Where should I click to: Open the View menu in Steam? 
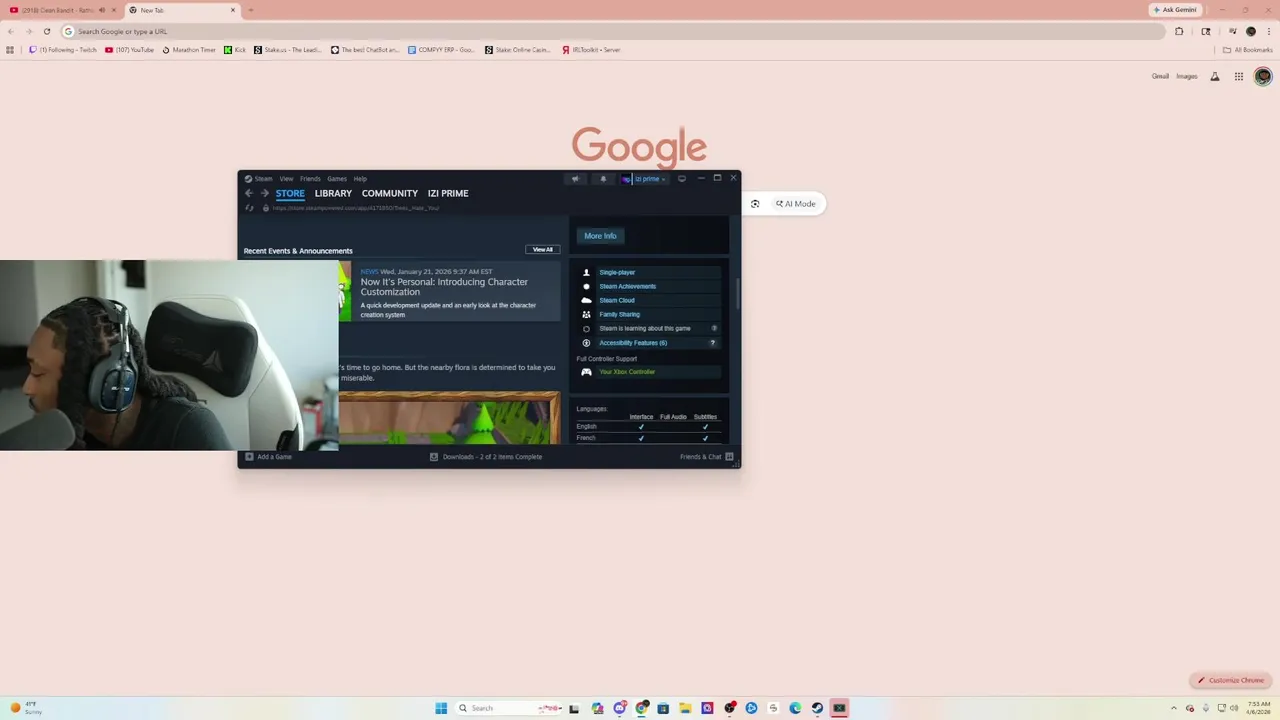tap(286, 179)
